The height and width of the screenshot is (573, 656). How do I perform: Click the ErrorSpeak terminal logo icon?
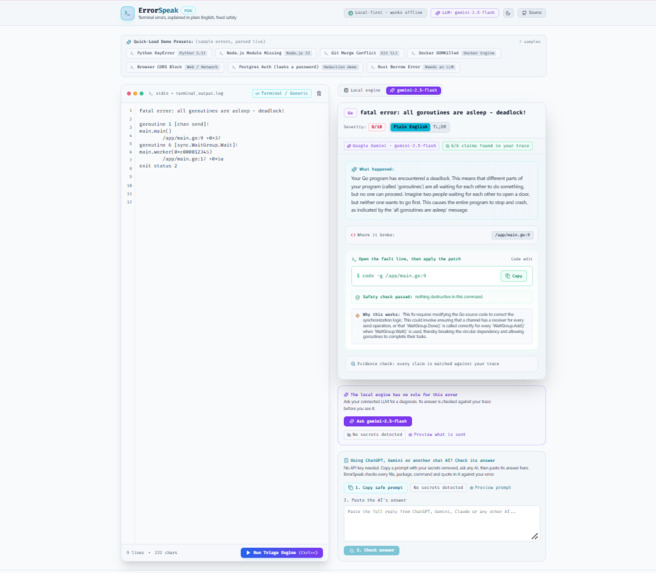128,13
